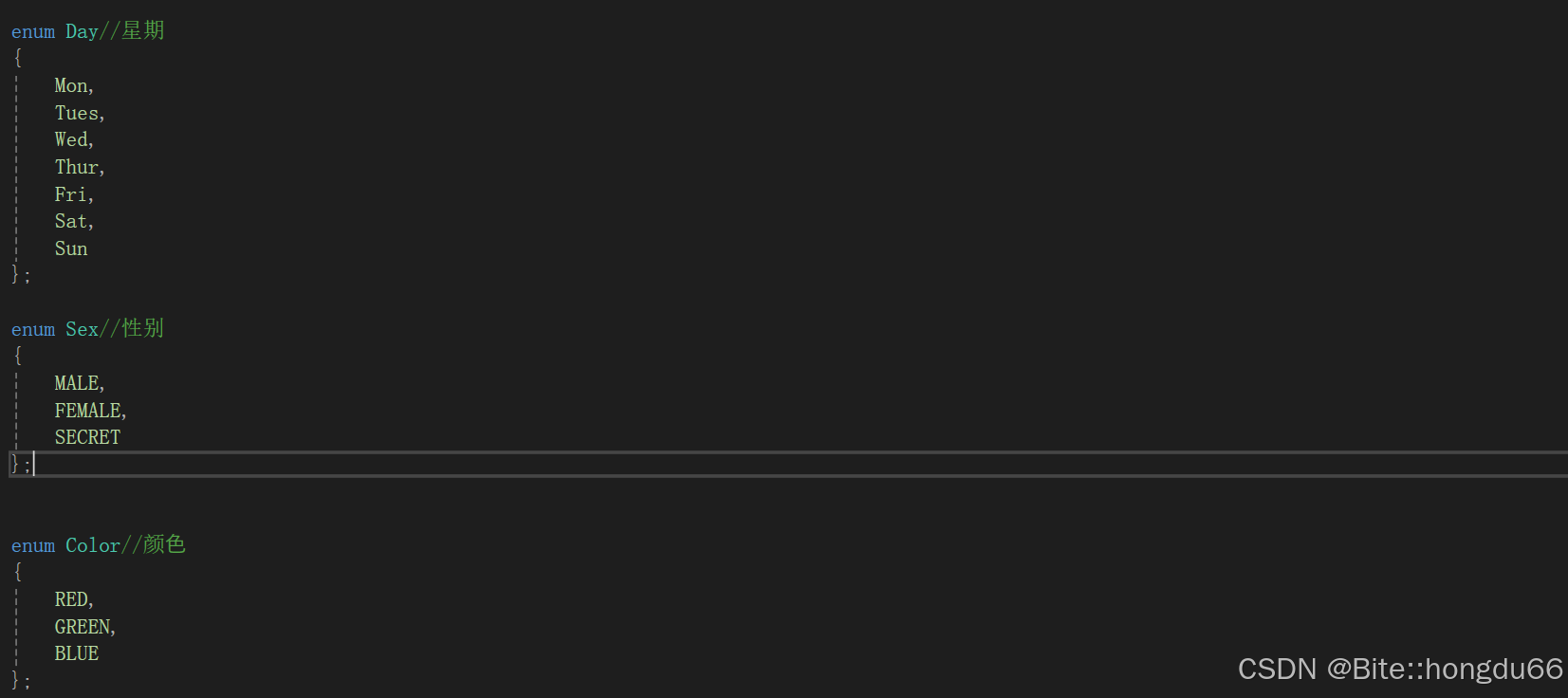Screen dimensions: 1568x698
Task: Click the Color enum name
Action: tap(93, 546)
